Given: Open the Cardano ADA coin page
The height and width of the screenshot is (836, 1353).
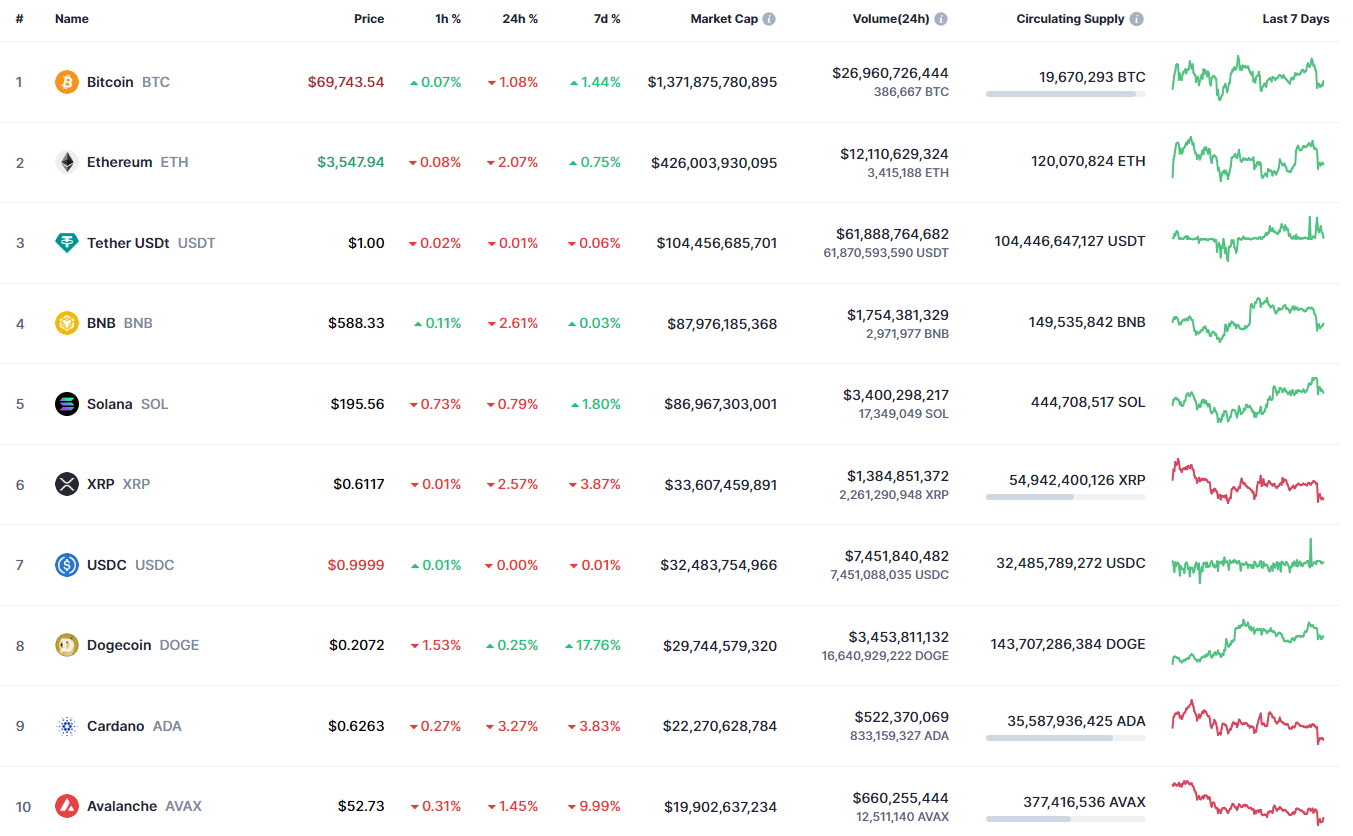Looking at the screenshot, I should point(116,726).
